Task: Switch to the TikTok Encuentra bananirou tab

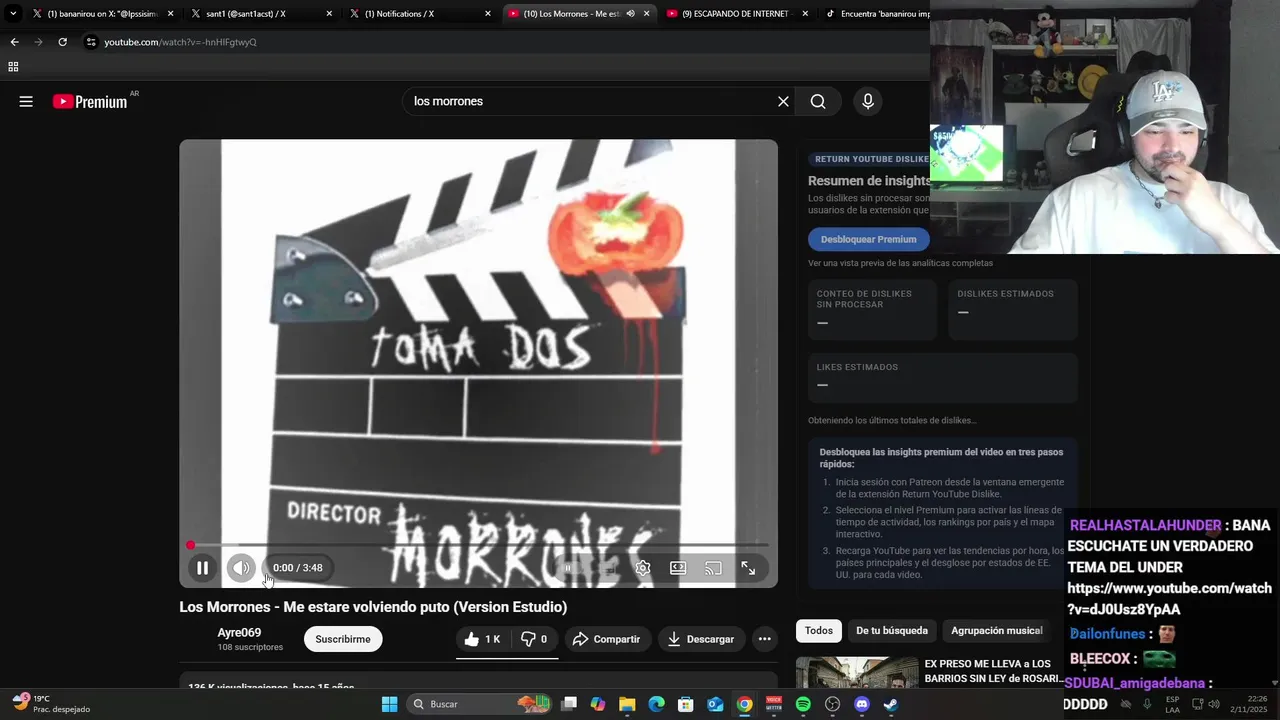Action: tap(876, 14)
